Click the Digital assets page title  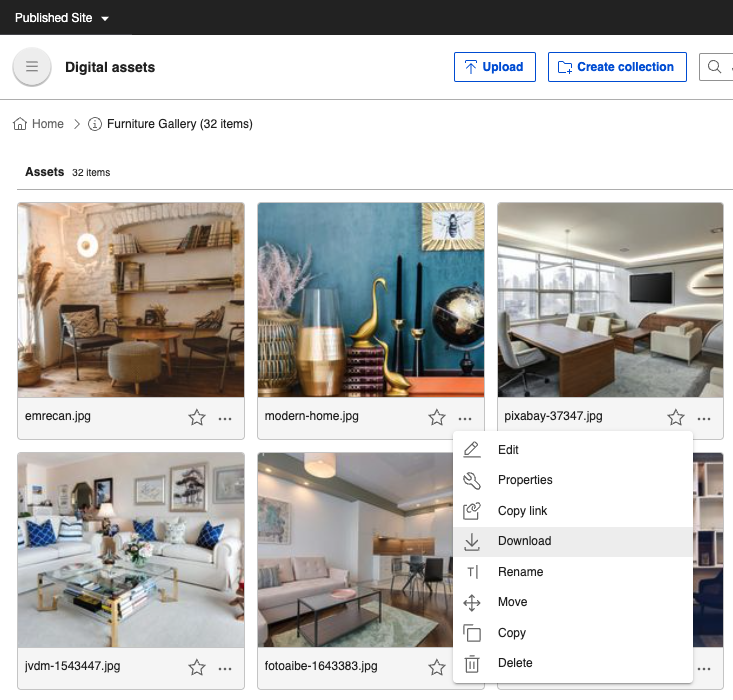tap(110, 67)
